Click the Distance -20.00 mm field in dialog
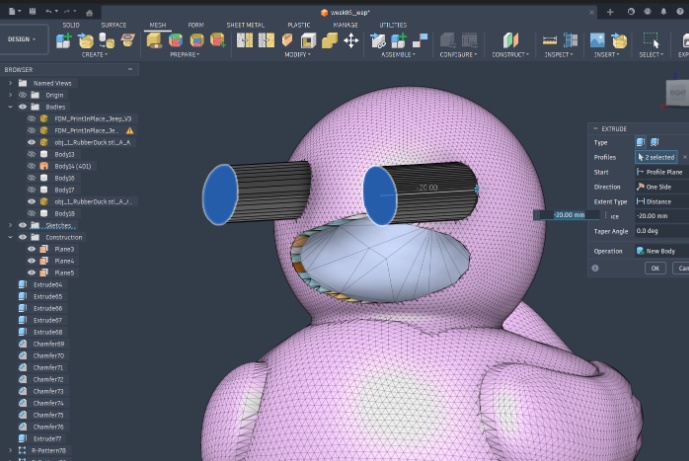The image size is (689, 461). pyautogui.click(x=662, y=216)
